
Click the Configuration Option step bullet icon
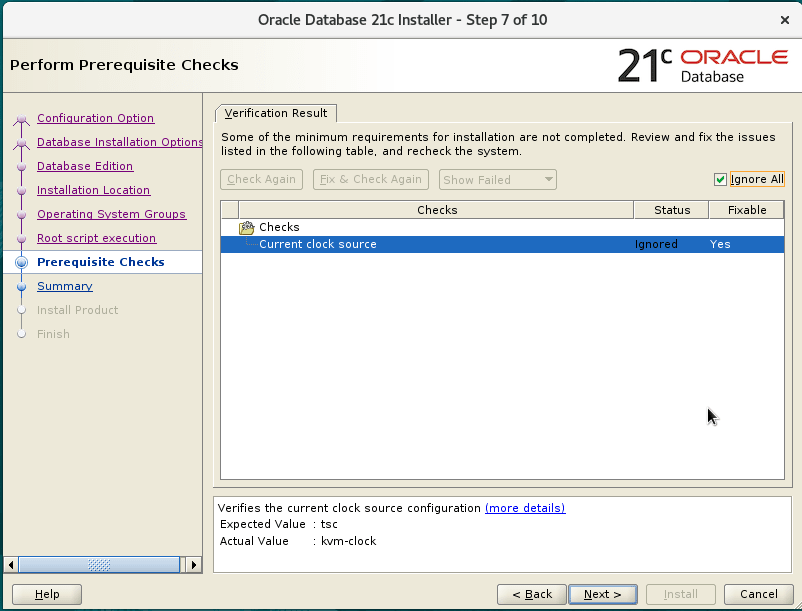pyautogui.click(x=21, y=119)
